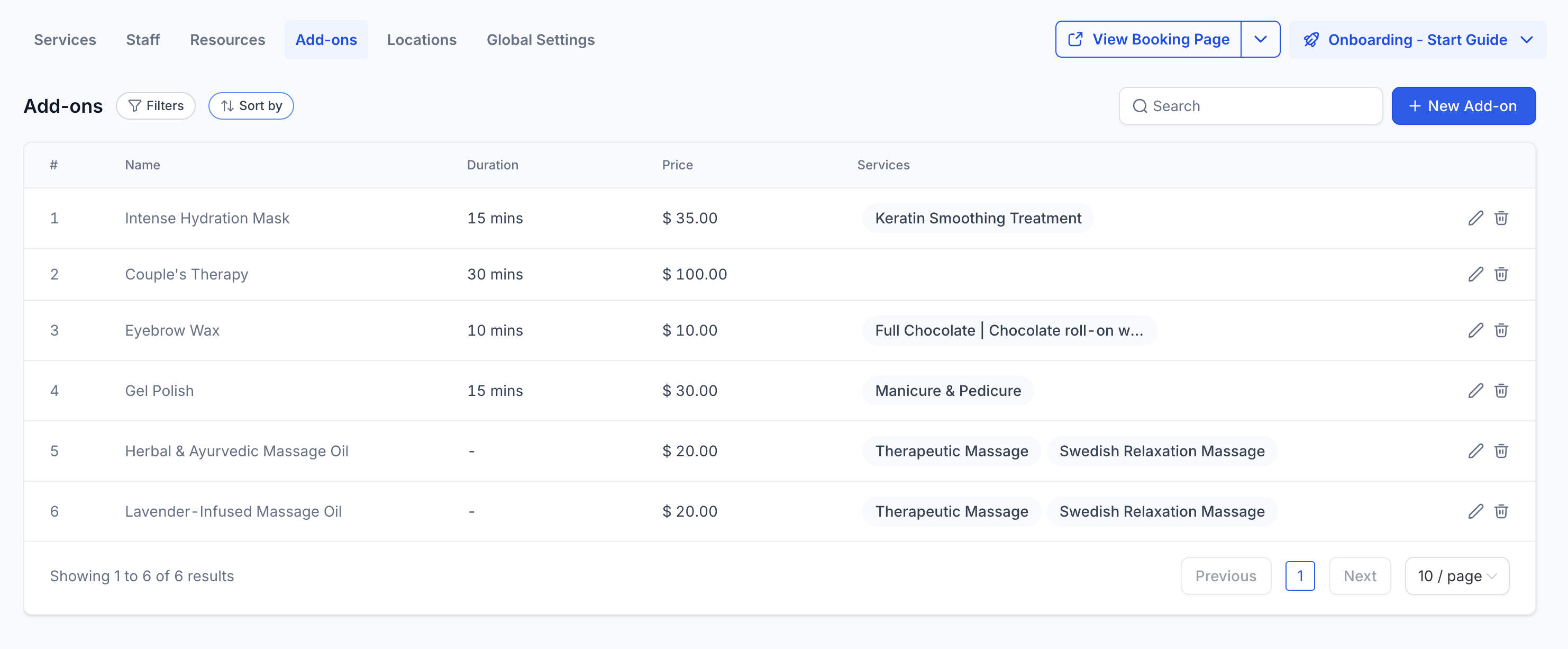Viewport: 1568px width, 649px height.
Task: Click the View Booking Page link
Action: (1148, 40)
